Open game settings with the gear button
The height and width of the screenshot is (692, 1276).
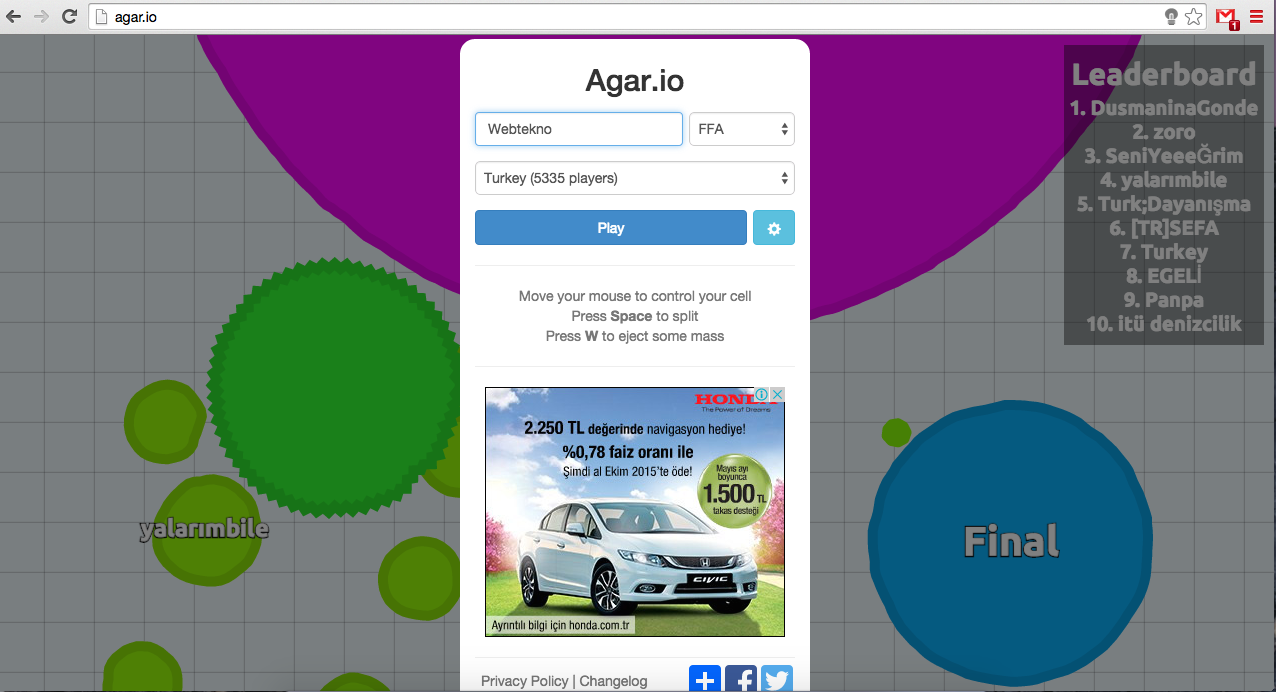pos(774,228)
